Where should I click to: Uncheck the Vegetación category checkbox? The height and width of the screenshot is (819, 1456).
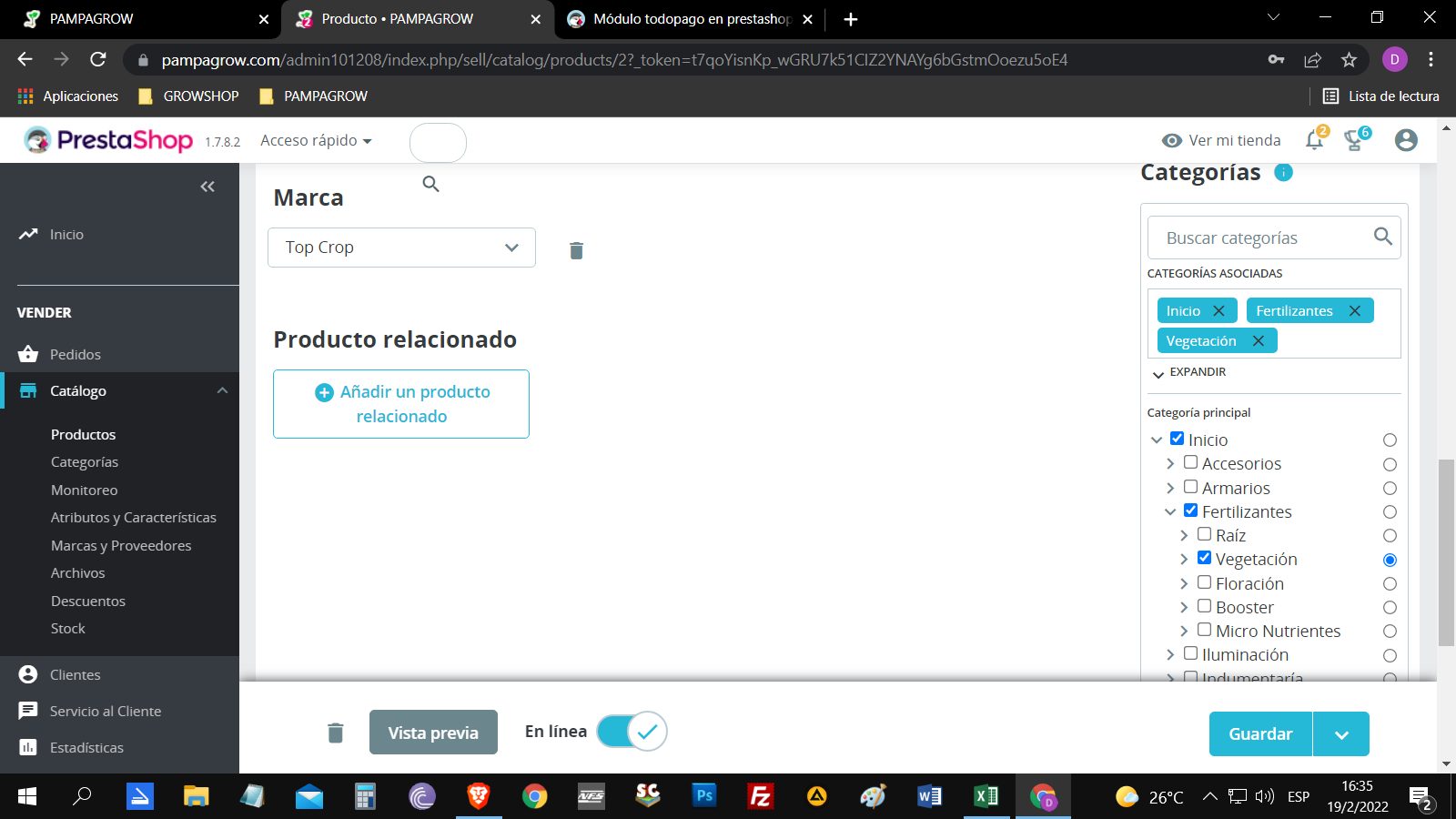[1204, 558]
